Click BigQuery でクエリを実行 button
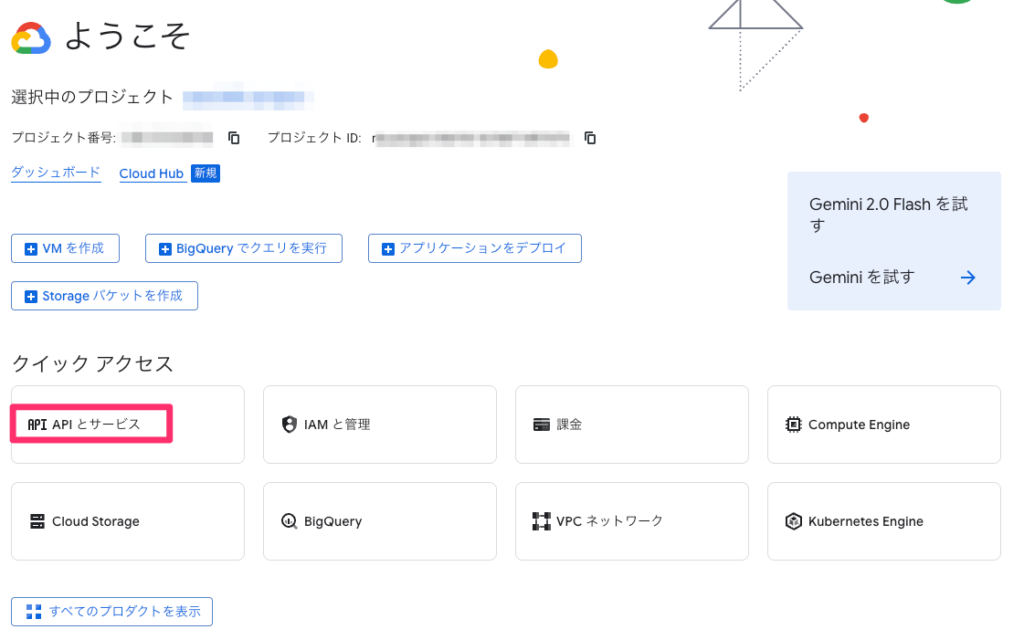This screenshot has width=1024, height=640. tap(244, 248)
